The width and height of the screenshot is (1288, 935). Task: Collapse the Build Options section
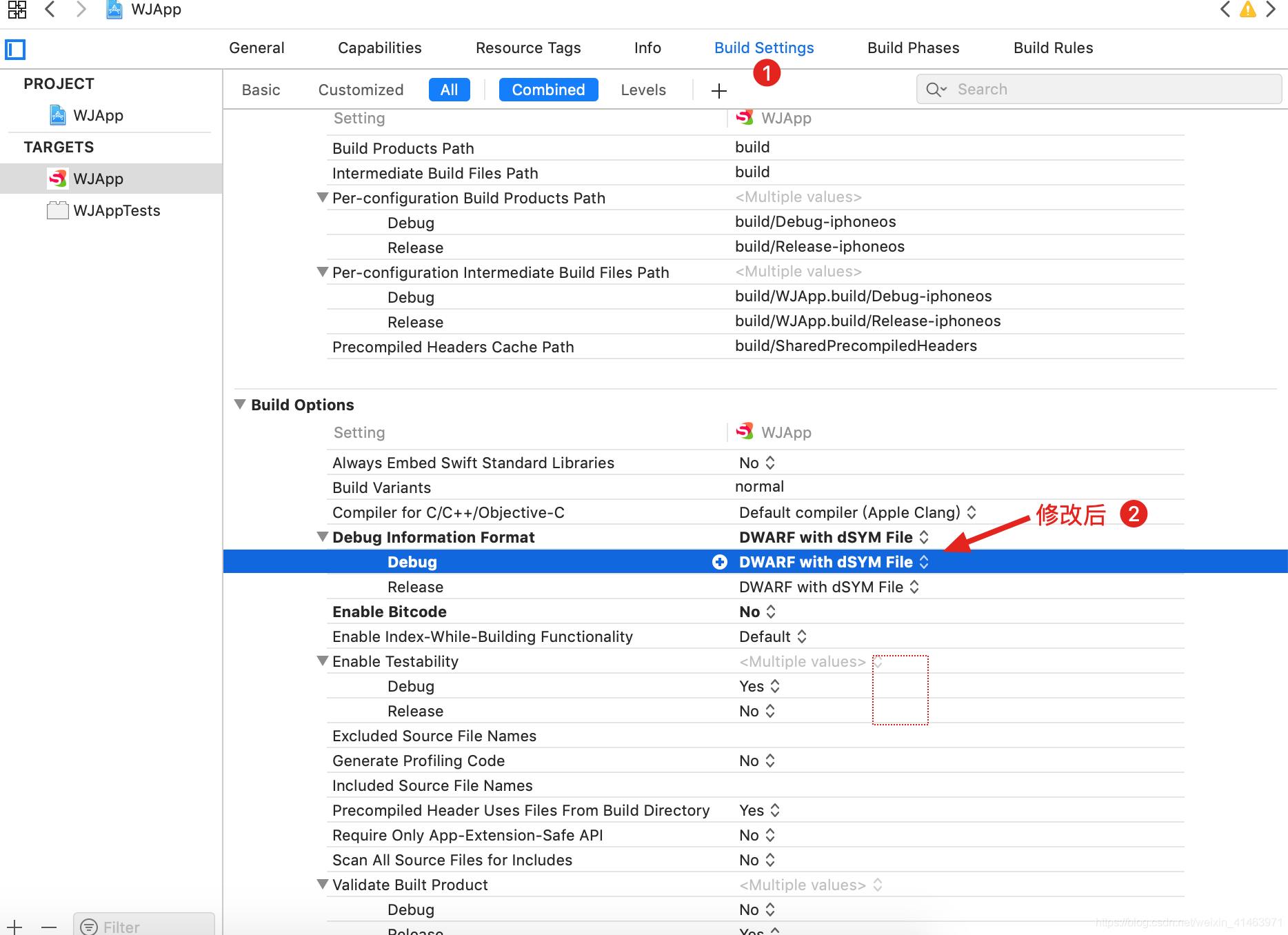(x=240, y=405)
